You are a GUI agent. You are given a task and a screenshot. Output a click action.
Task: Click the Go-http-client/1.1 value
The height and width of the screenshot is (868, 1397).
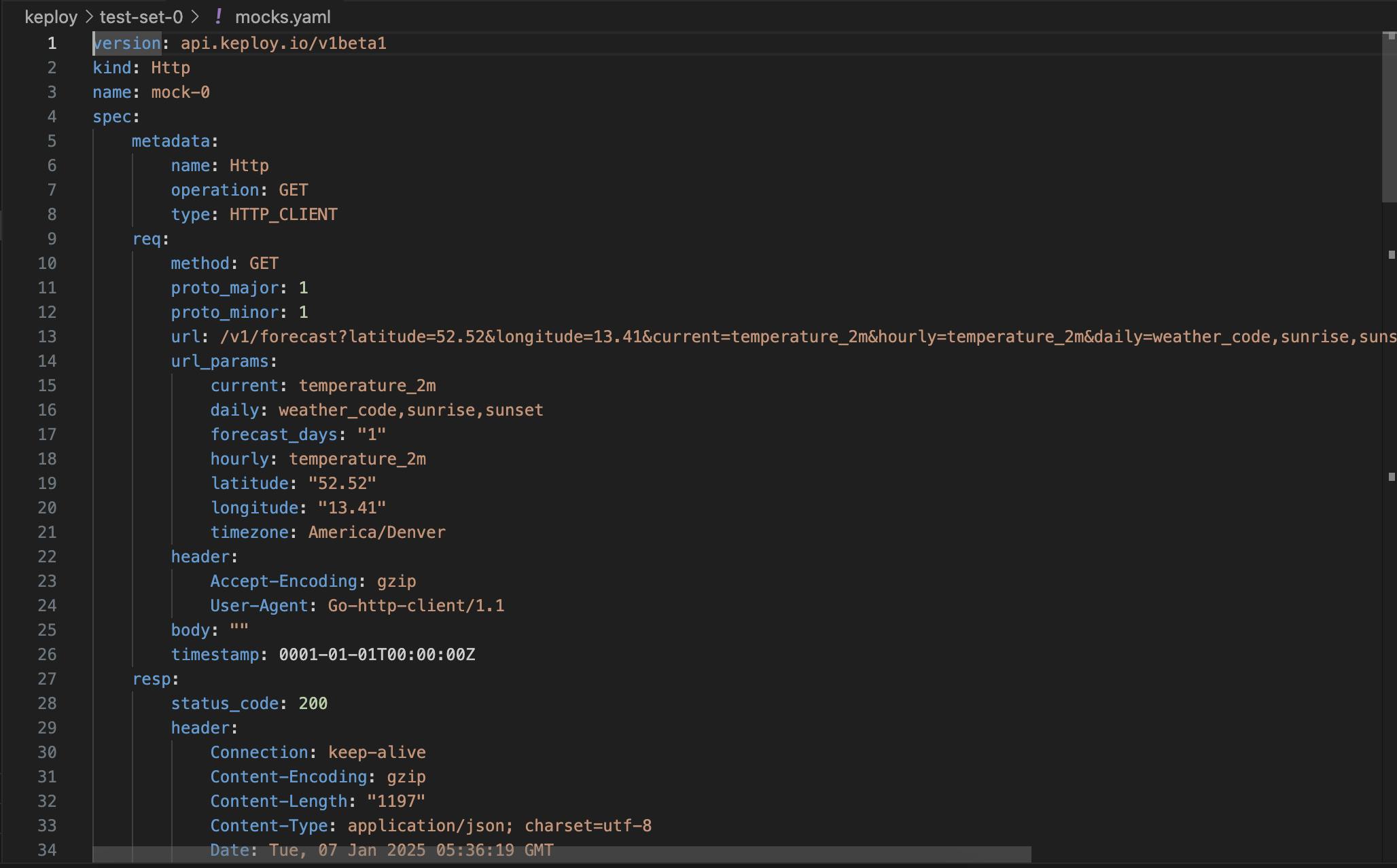416,606
